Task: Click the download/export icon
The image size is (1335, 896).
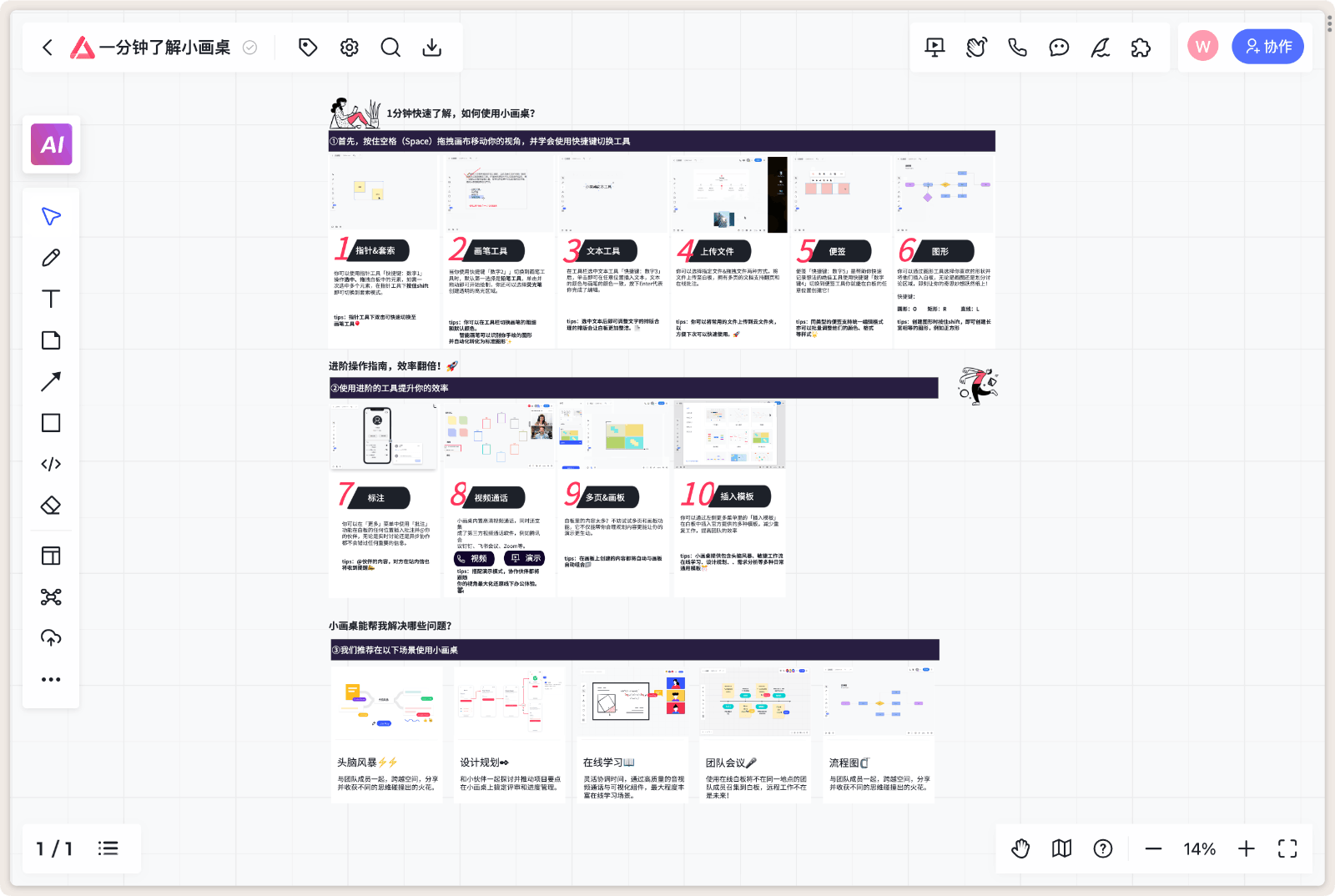Action: (x=432, y=48)
